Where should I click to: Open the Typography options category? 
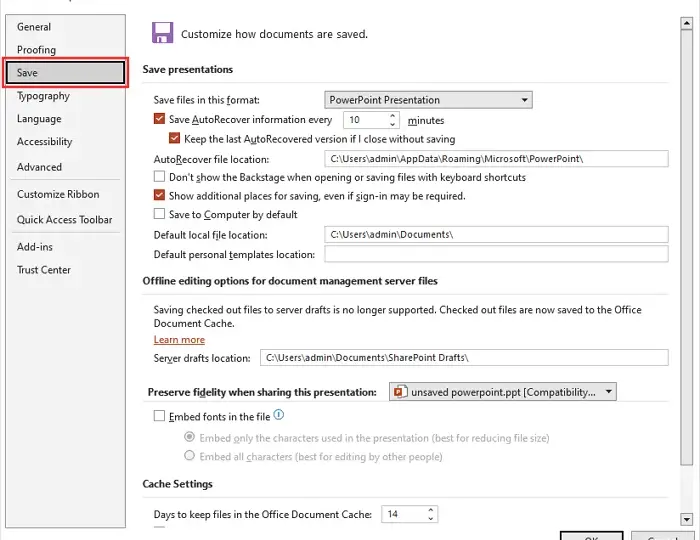[x=43, y=96]
